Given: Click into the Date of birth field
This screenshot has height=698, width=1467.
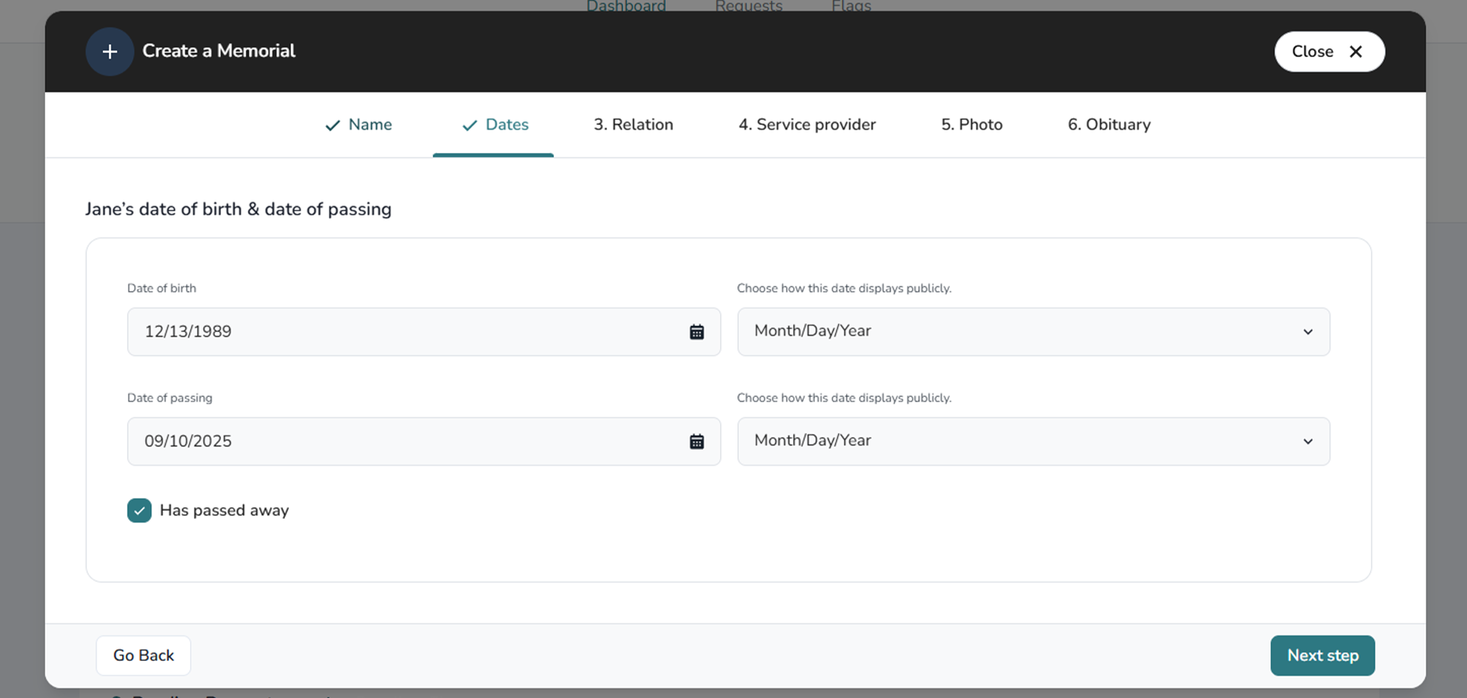Looking at the screenshot, I should click(x=400, y=332).
